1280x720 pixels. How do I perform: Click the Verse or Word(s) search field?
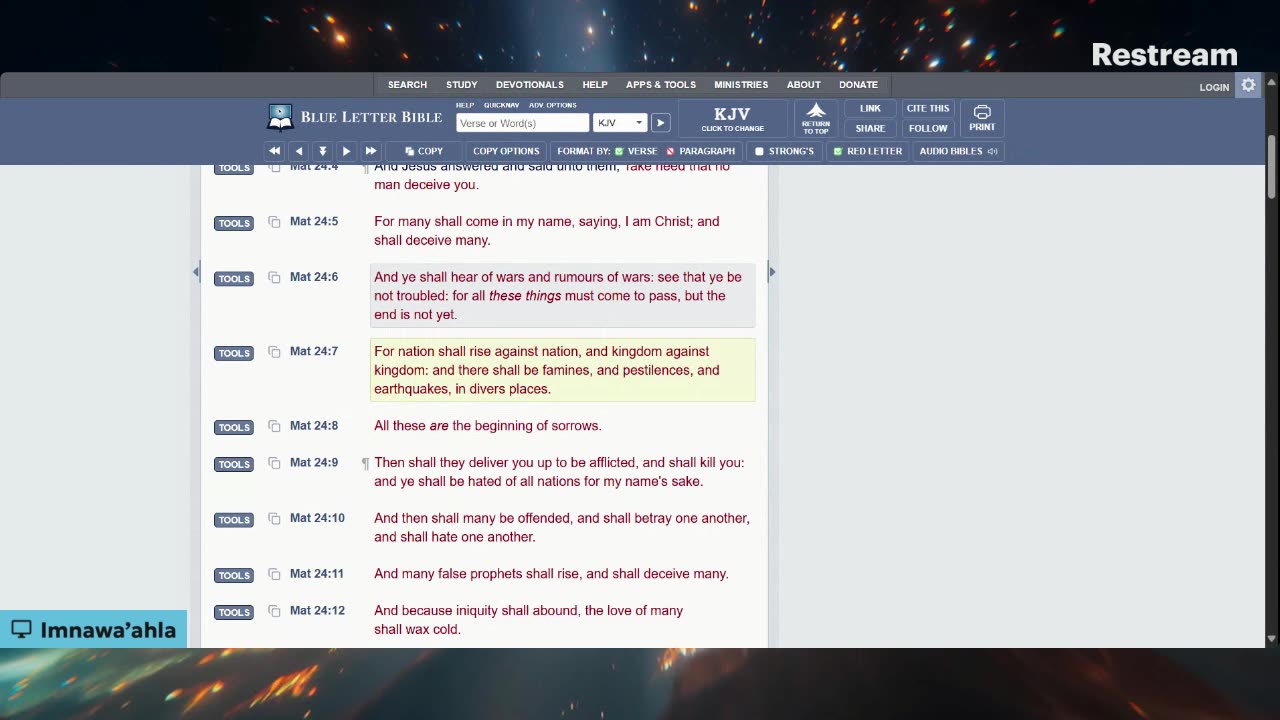[x=522, y=123]
